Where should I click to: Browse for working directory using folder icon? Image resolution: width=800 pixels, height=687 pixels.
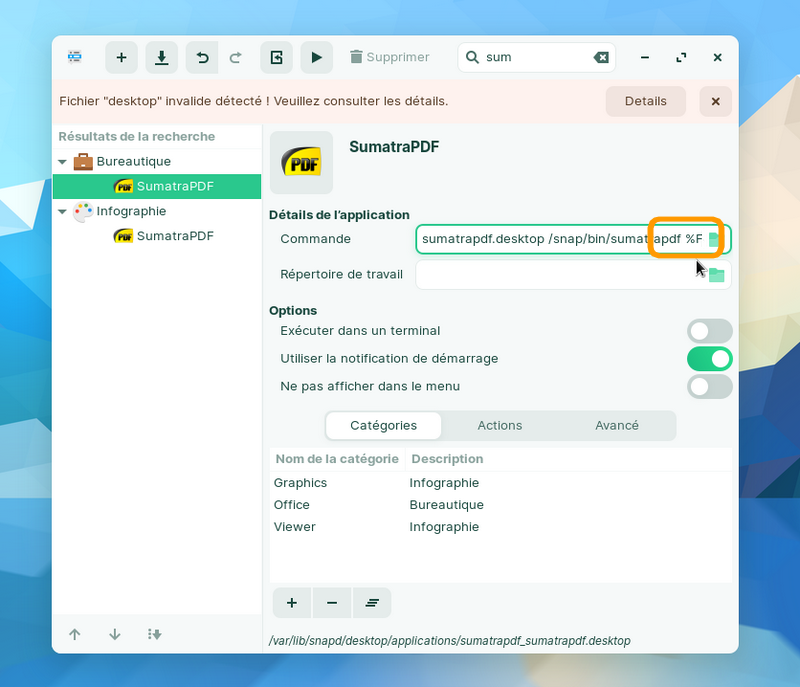coord(716,275)
